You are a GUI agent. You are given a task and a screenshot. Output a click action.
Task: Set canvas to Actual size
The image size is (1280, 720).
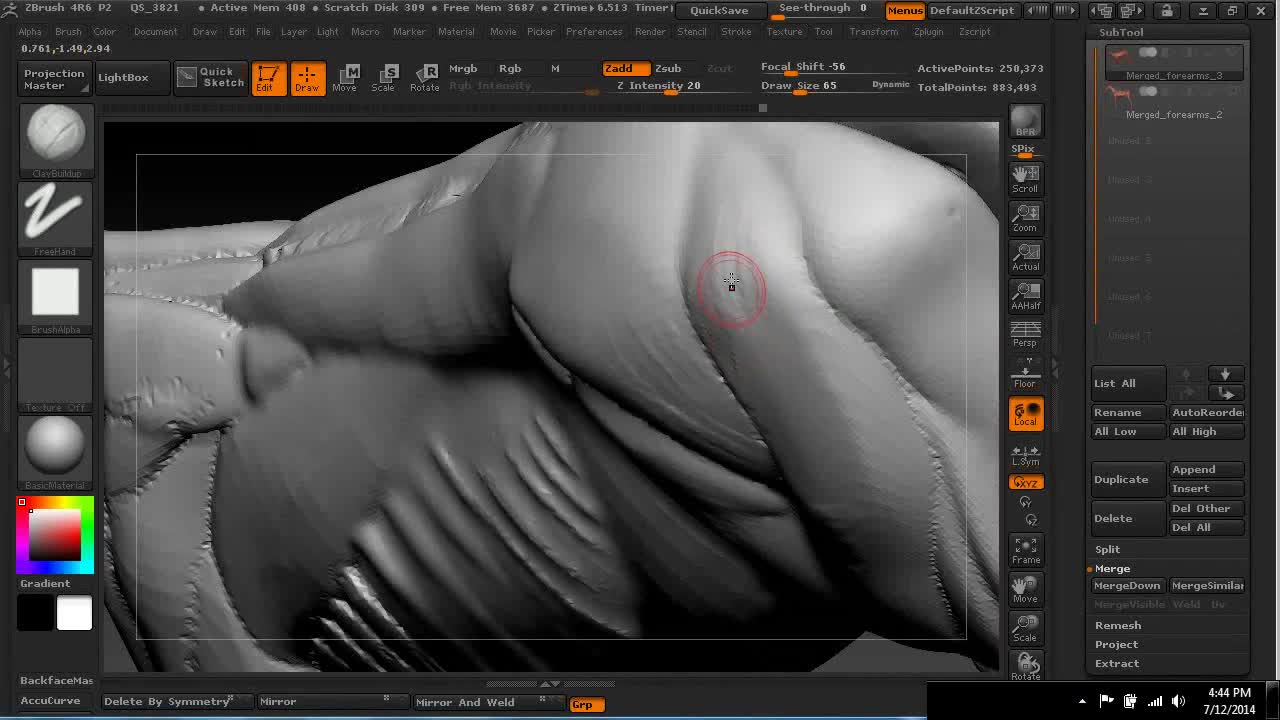1026,257
